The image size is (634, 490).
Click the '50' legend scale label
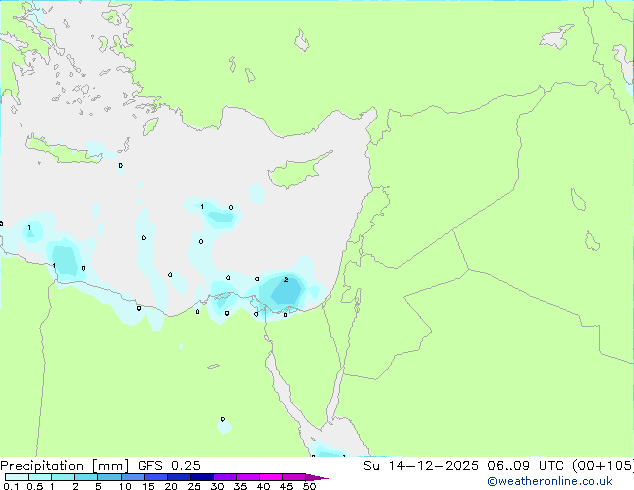click(x=309, y=486)
